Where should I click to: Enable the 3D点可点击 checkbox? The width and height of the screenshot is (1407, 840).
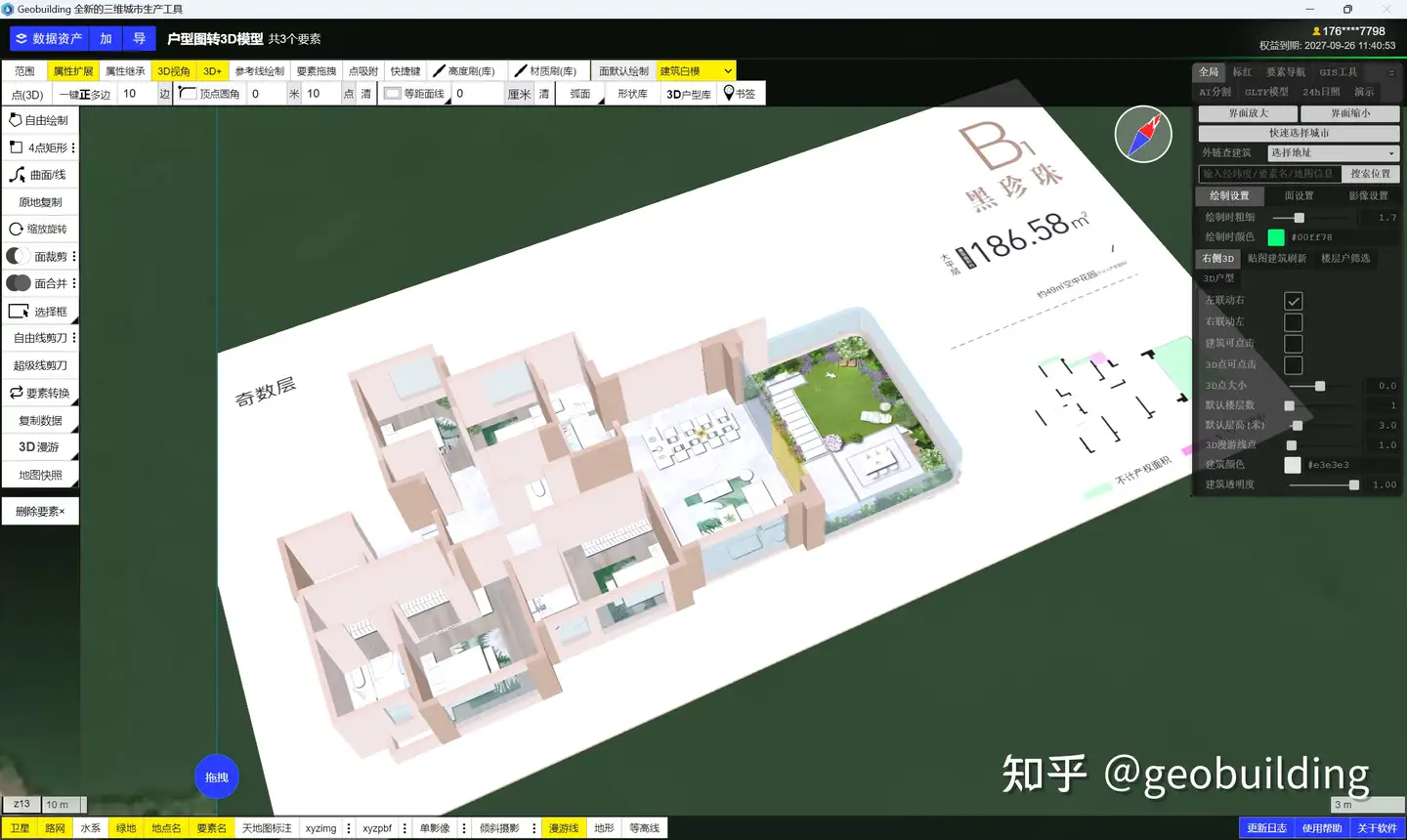tap(1293, 365)
